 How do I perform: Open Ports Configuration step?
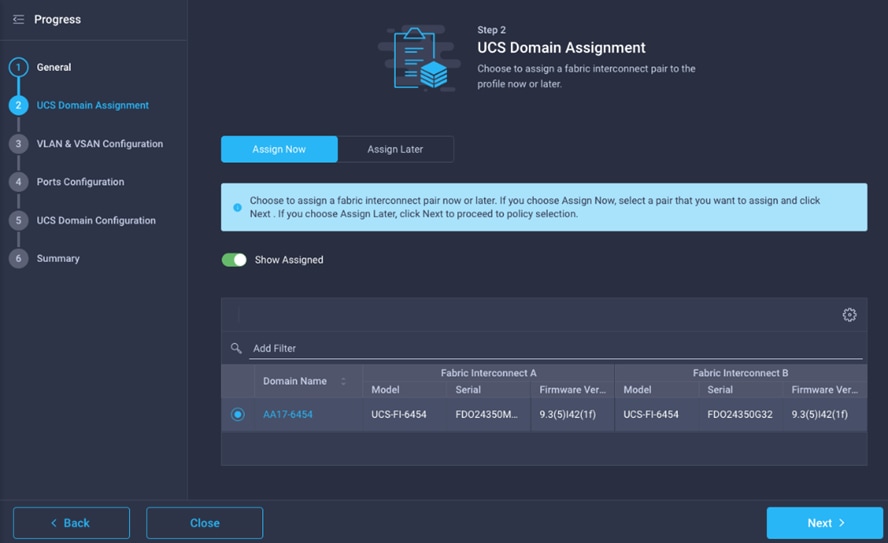(x=80, y=182)
